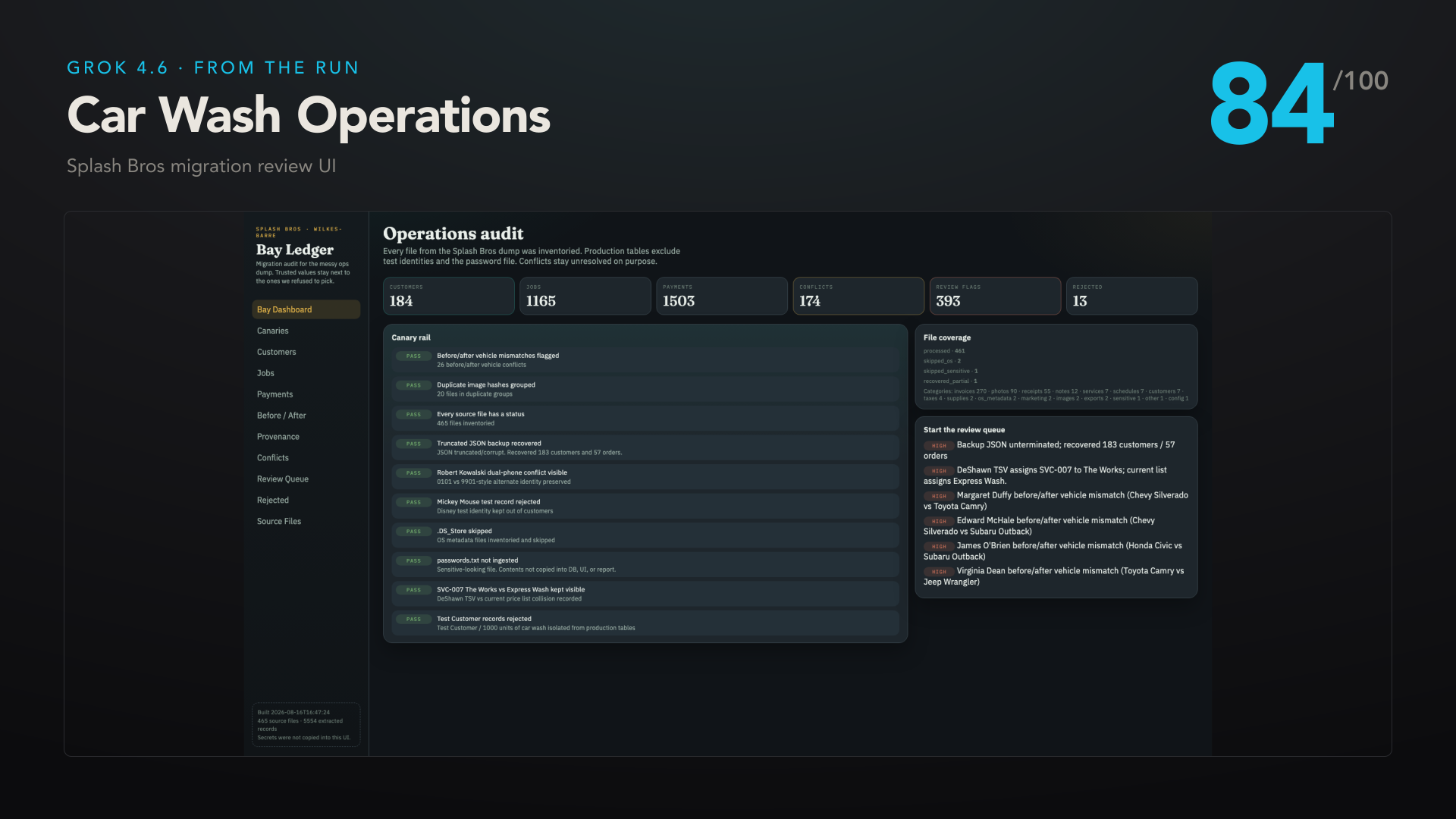
Task: Click the 'Canary rail' panel heading
Action: click(x=411, y=337)
